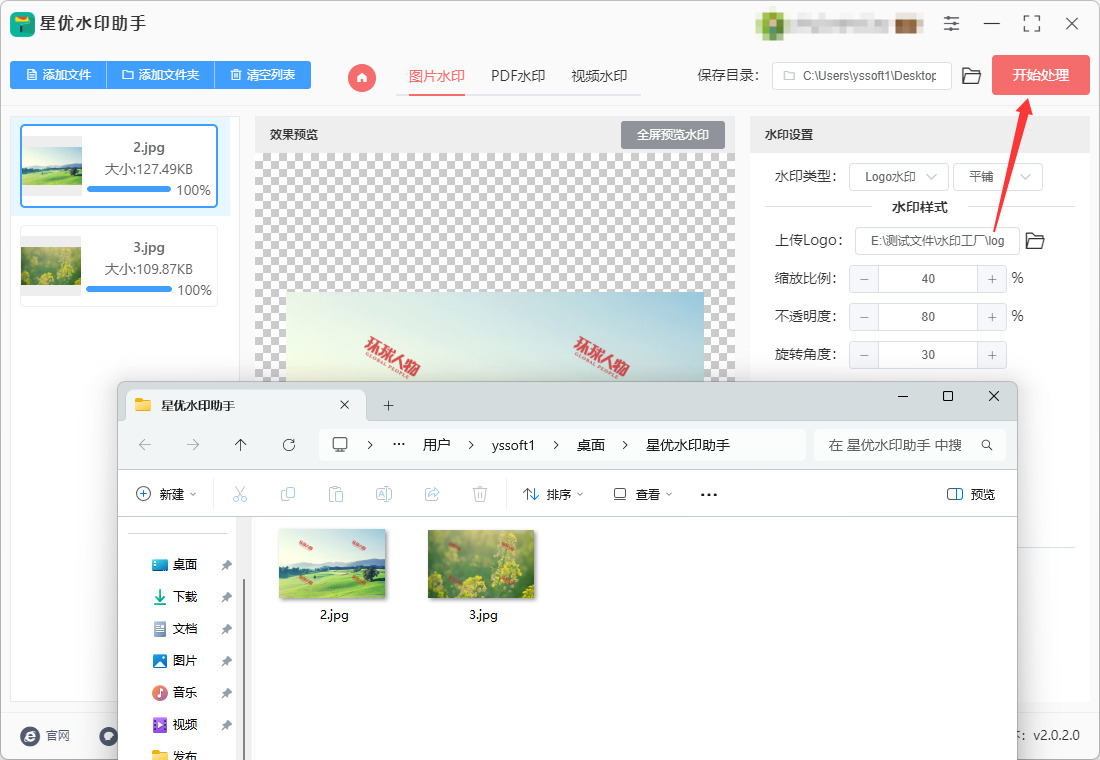Click the 旋转角度 rotation value field
1100x760 pixels.
(x=927, y=355)
